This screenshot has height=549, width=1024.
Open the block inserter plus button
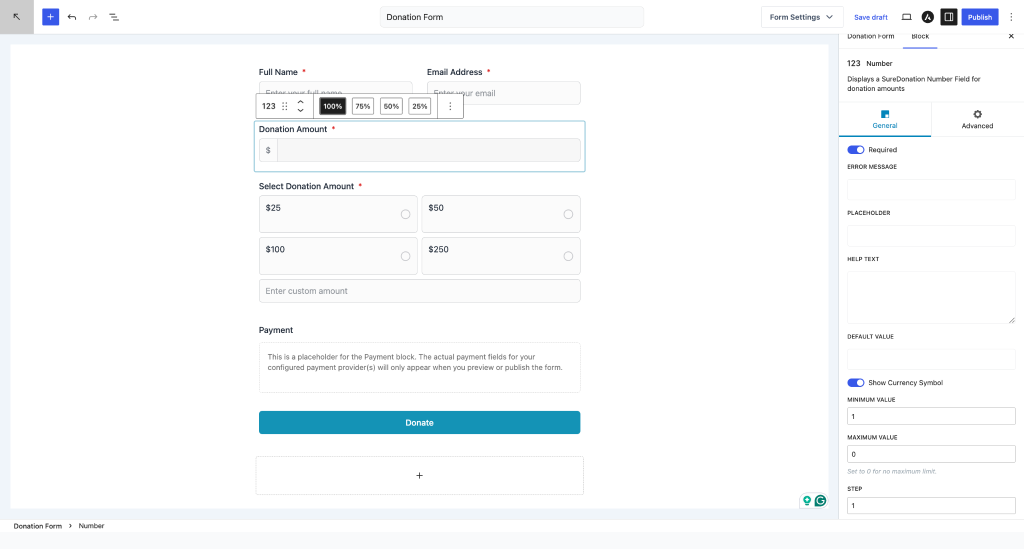[x=50, y=17]
